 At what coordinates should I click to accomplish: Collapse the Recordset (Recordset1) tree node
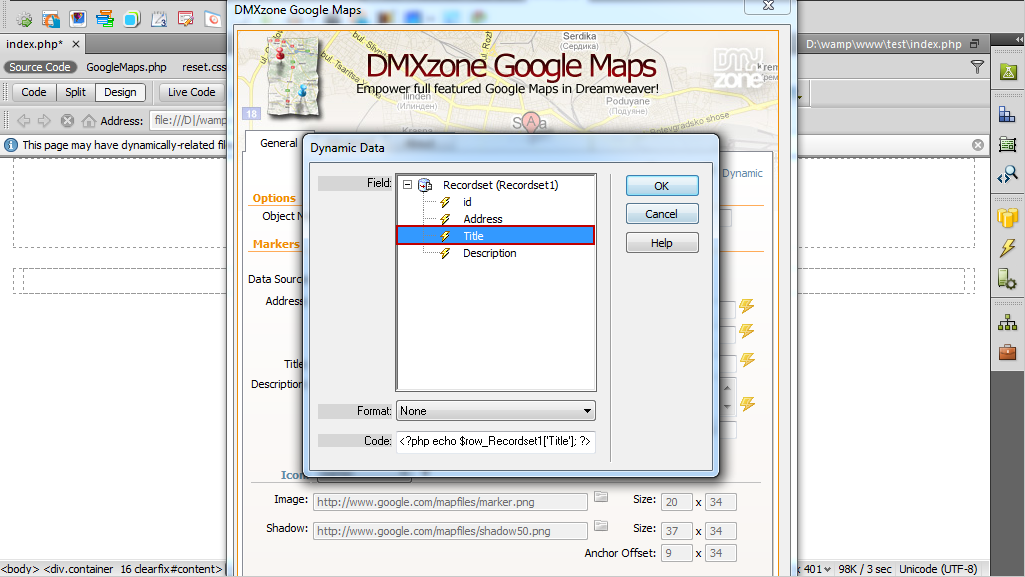407,185
